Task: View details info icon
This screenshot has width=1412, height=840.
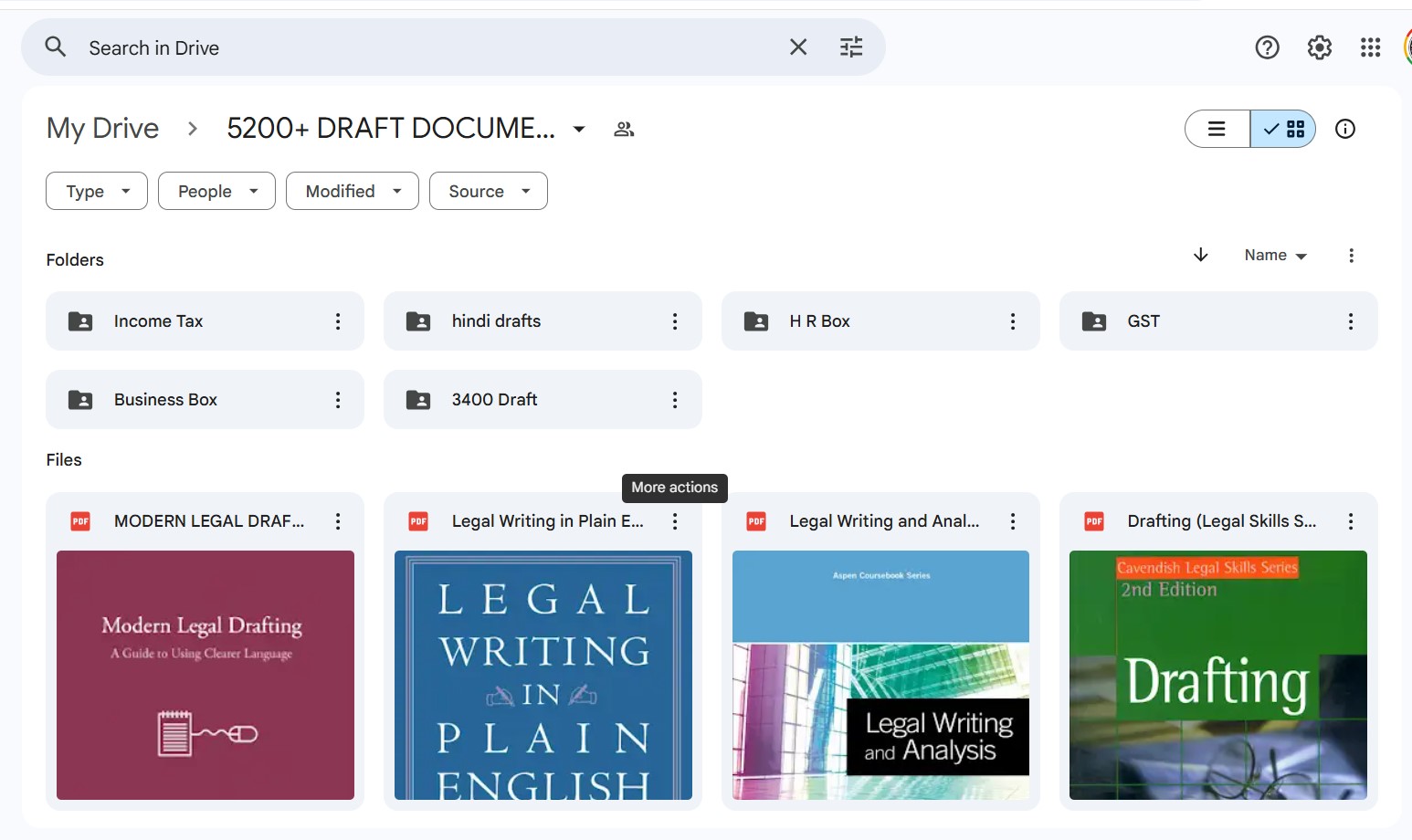Action: point(1345,129)
